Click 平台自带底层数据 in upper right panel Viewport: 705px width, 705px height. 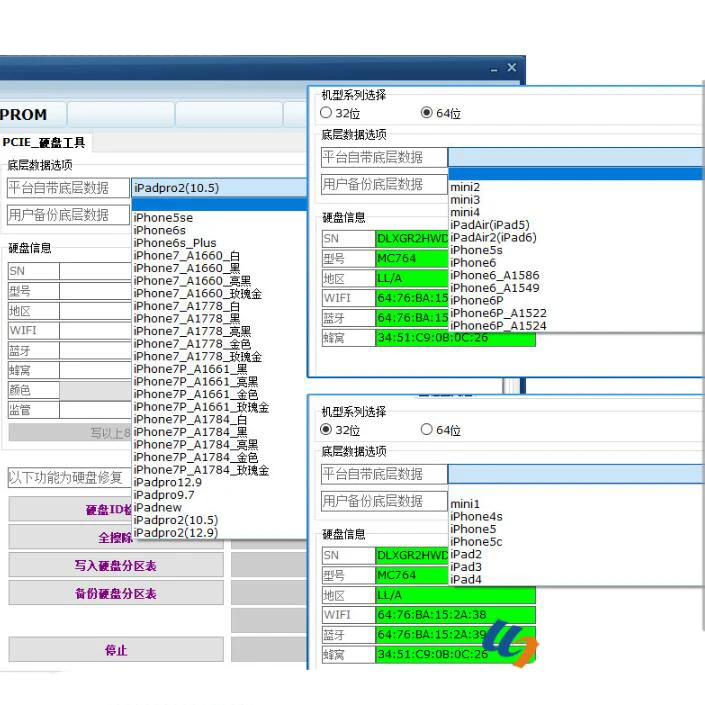click(384, 157)
